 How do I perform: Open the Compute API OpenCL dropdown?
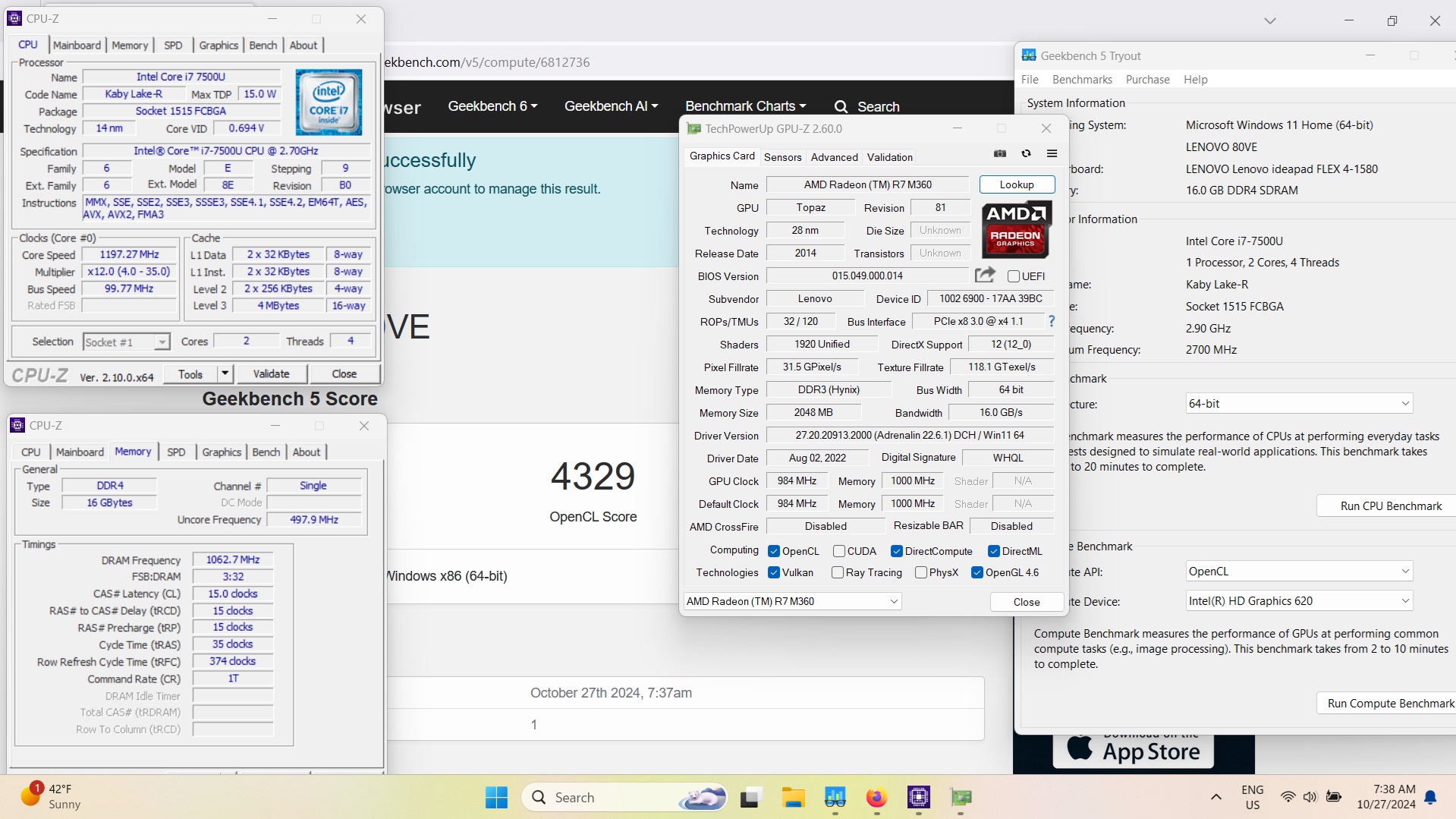pos(1299,572)
